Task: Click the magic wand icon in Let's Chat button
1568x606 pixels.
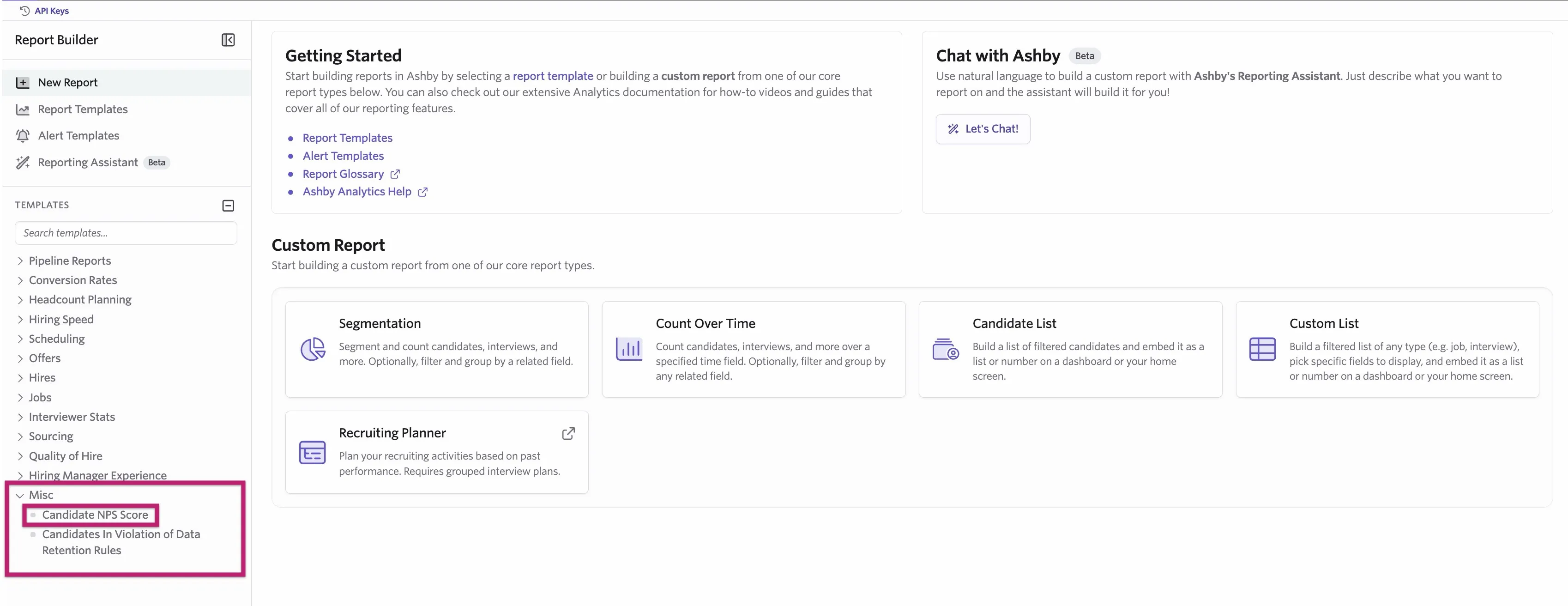Action: point(953,129)
